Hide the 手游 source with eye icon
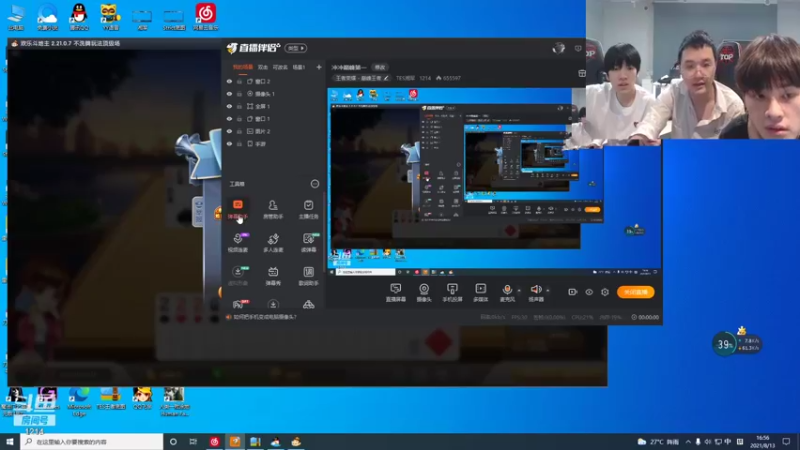 [x=229, y=144]
